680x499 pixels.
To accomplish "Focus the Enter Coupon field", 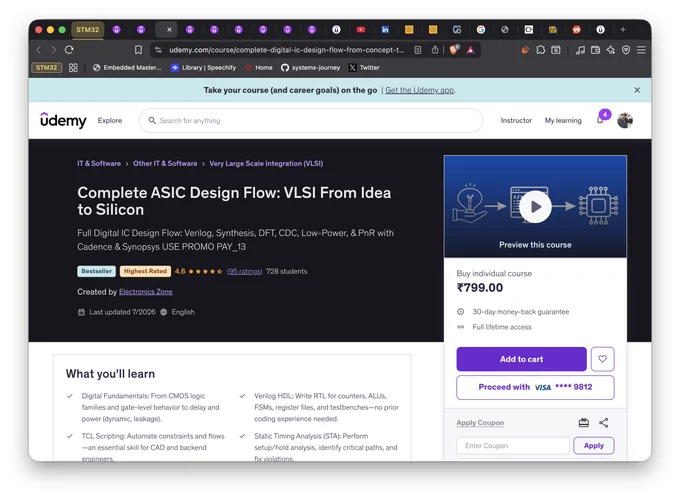I will [x=513, y=446].
